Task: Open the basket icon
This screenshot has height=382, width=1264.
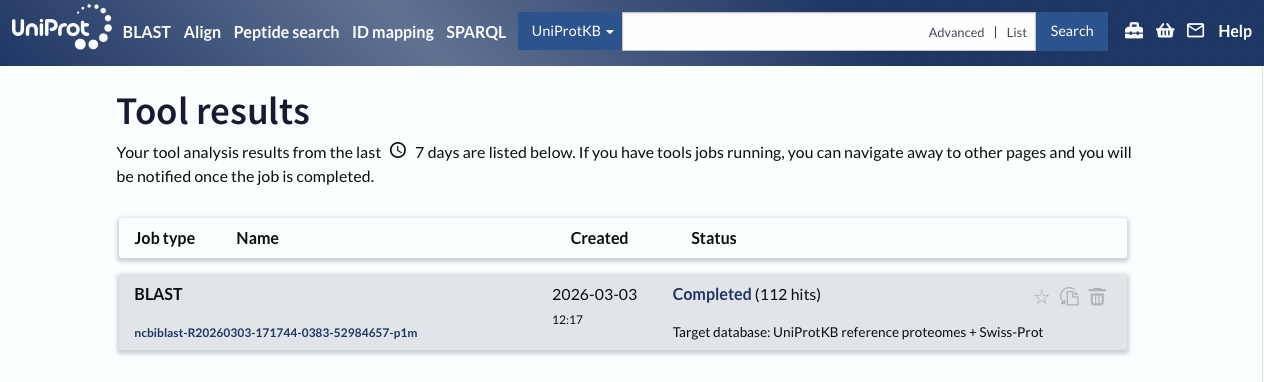Action: pyautogui.click(x=1165, y=31)
